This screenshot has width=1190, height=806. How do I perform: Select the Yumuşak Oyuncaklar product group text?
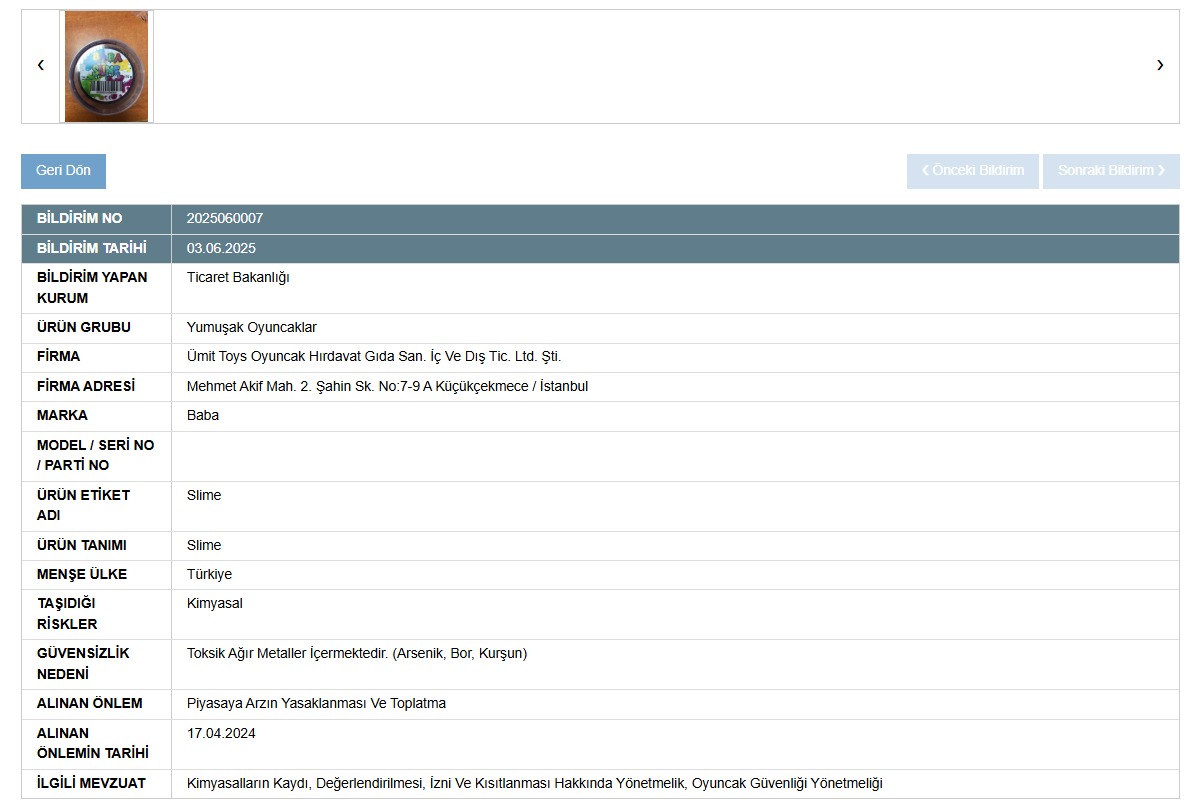click(252, 328)
